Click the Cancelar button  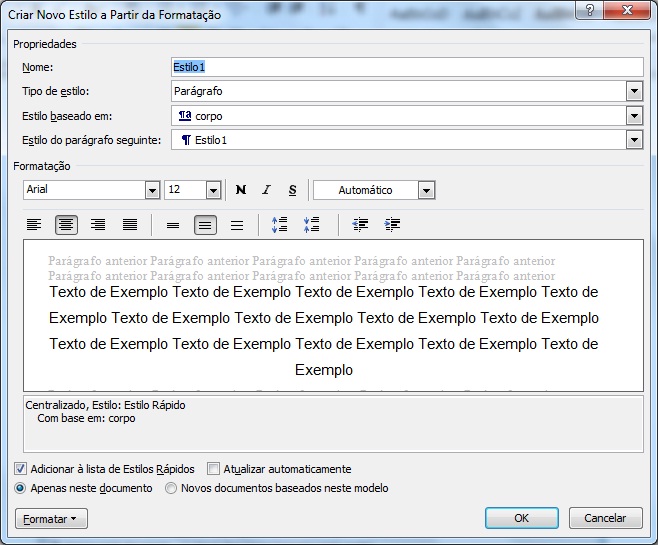tap(605, 518)
